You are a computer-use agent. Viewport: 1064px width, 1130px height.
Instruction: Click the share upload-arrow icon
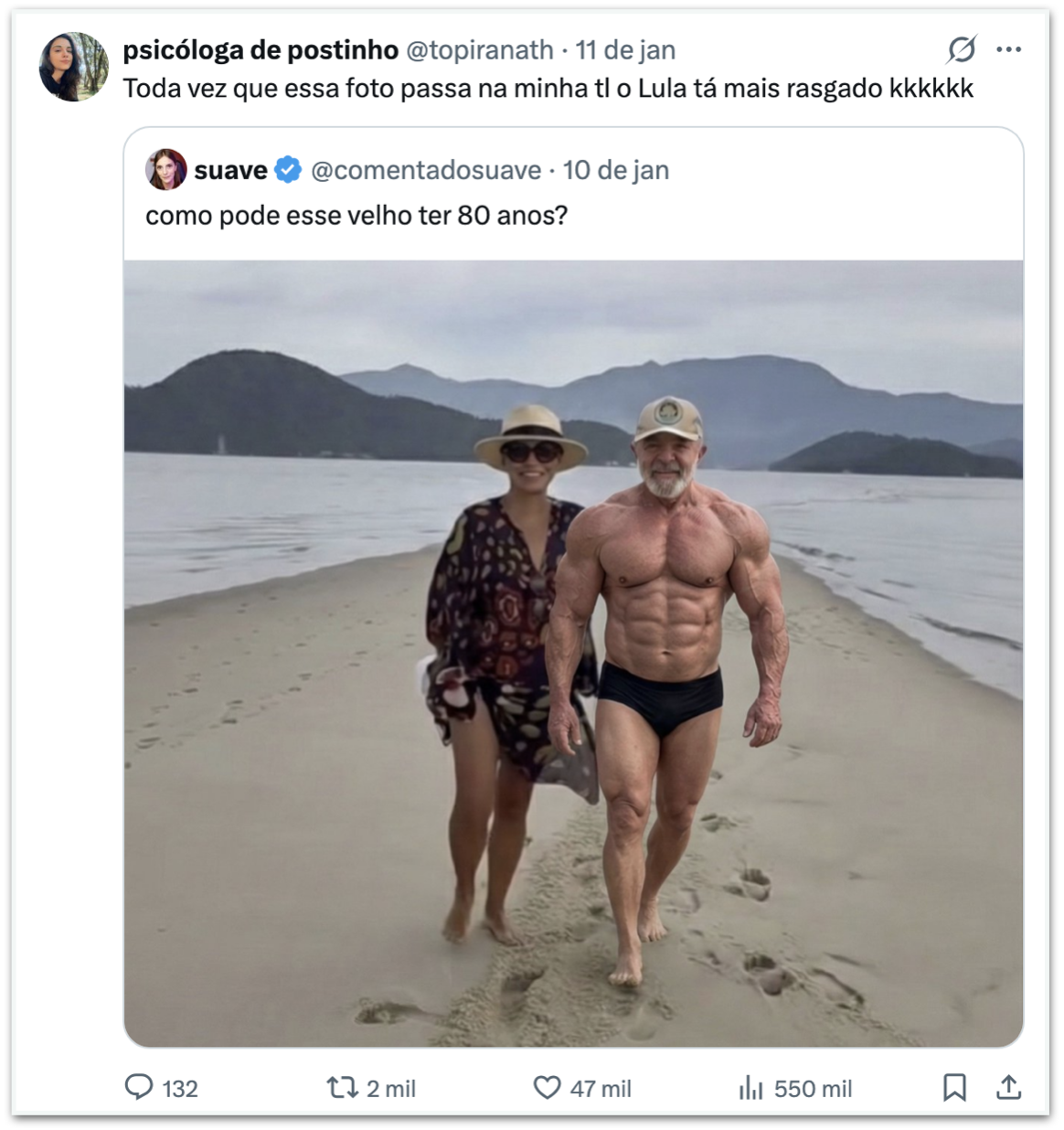coord(1008,1087)
